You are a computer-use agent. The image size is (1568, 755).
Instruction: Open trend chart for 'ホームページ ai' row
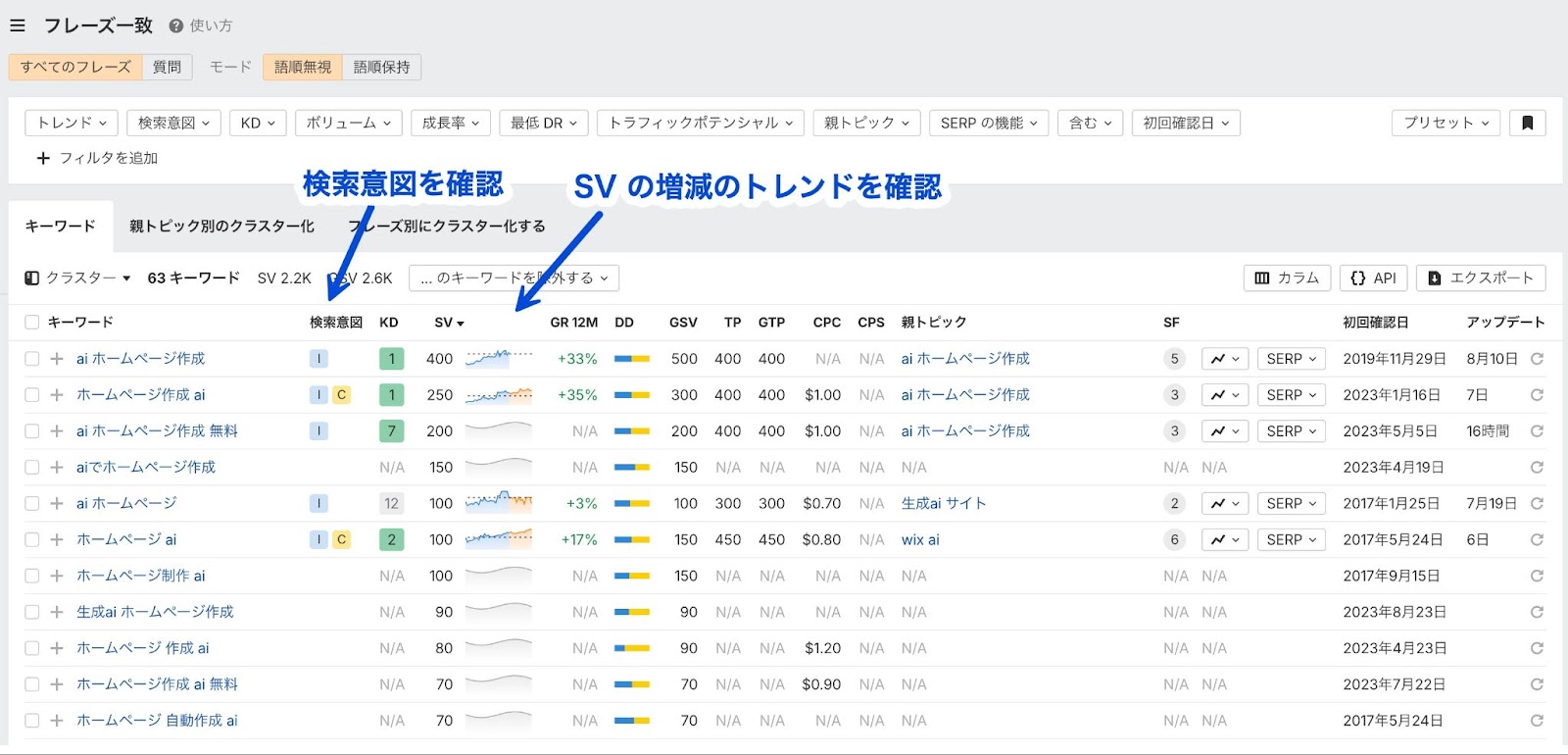(x=1225, y=539)
